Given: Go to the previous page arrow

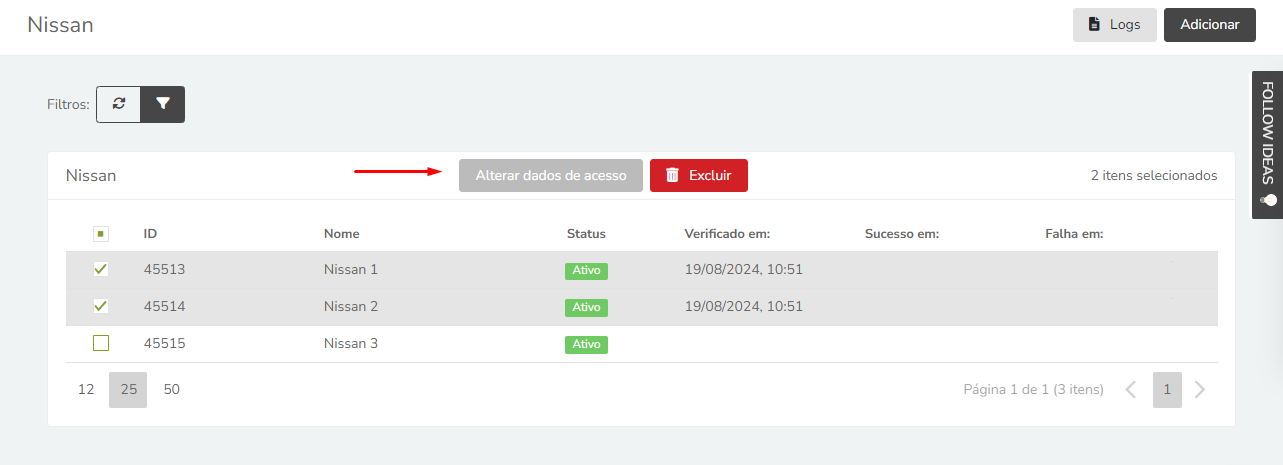Looking at the screenshot, I should click(1131, 390).
